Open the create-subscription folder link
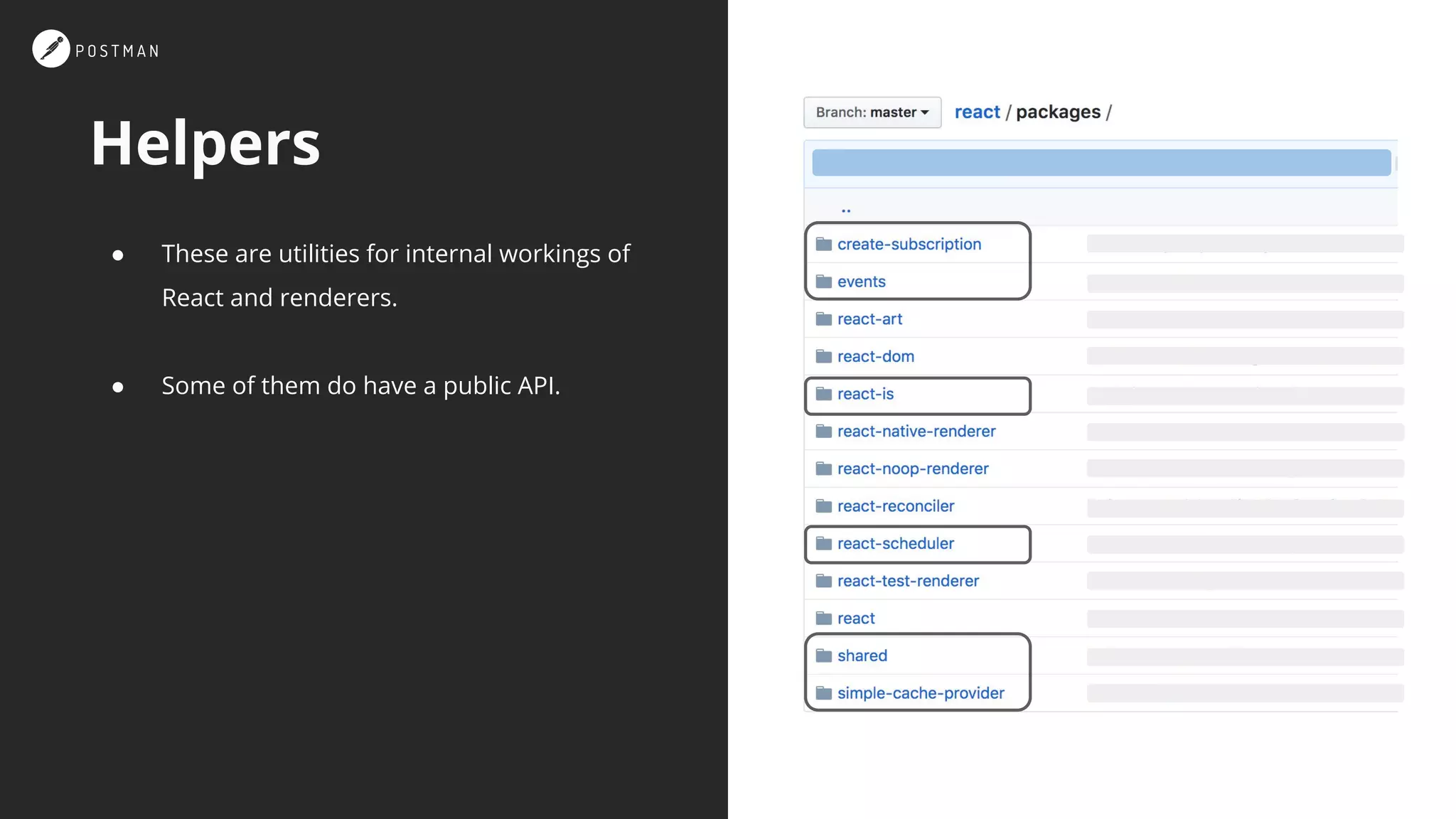Screen dimensions: 1456x819 point(909,244)
